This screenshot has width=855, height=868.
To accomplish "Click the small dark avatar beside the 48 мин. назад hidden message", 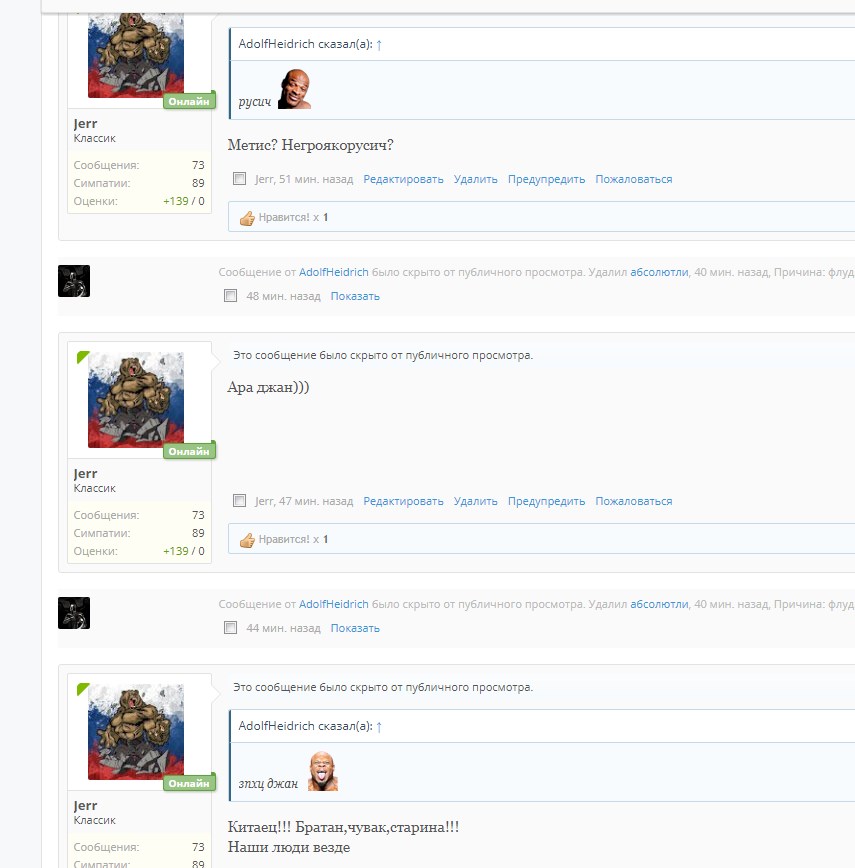I will point(74,281).
